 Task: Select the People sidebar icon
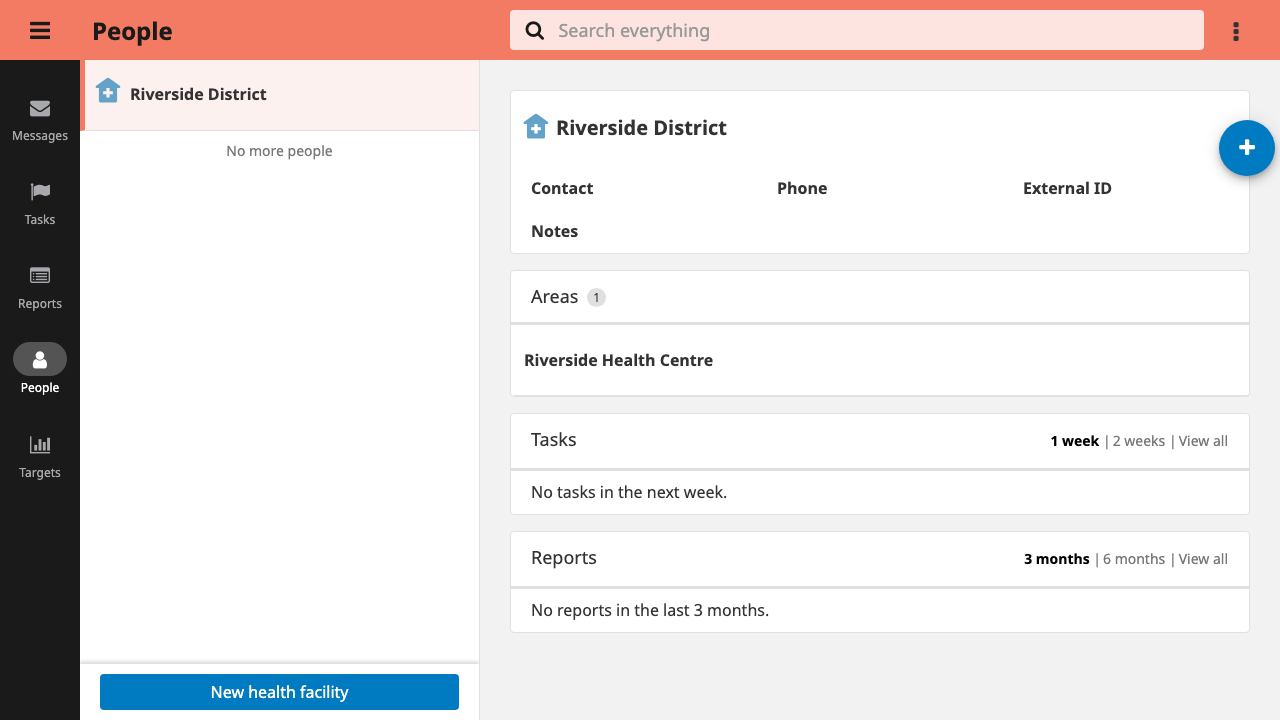pyautogui.click(x=40, y=359)
